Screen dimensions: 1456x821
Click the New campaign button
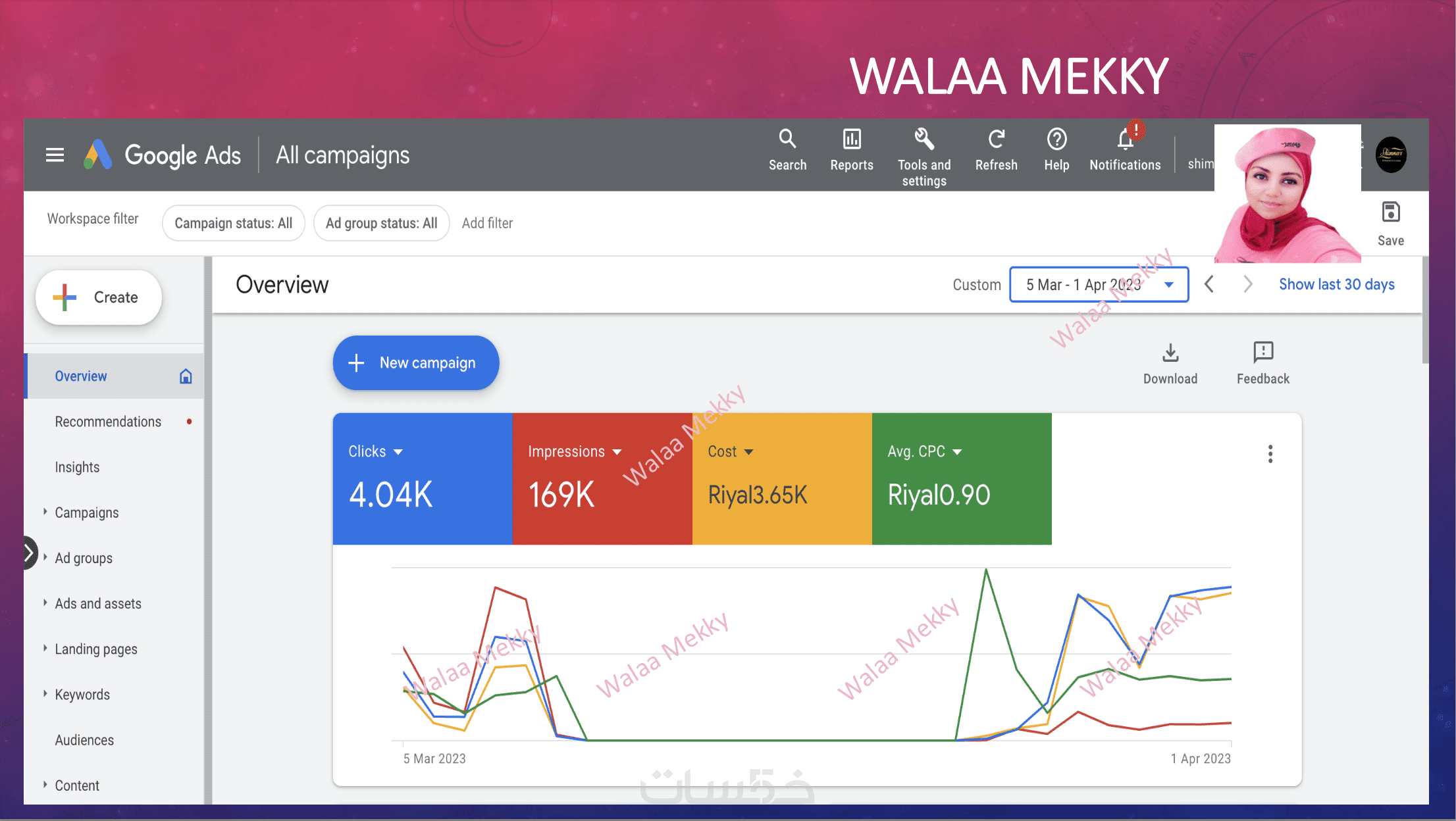(416, 363)
